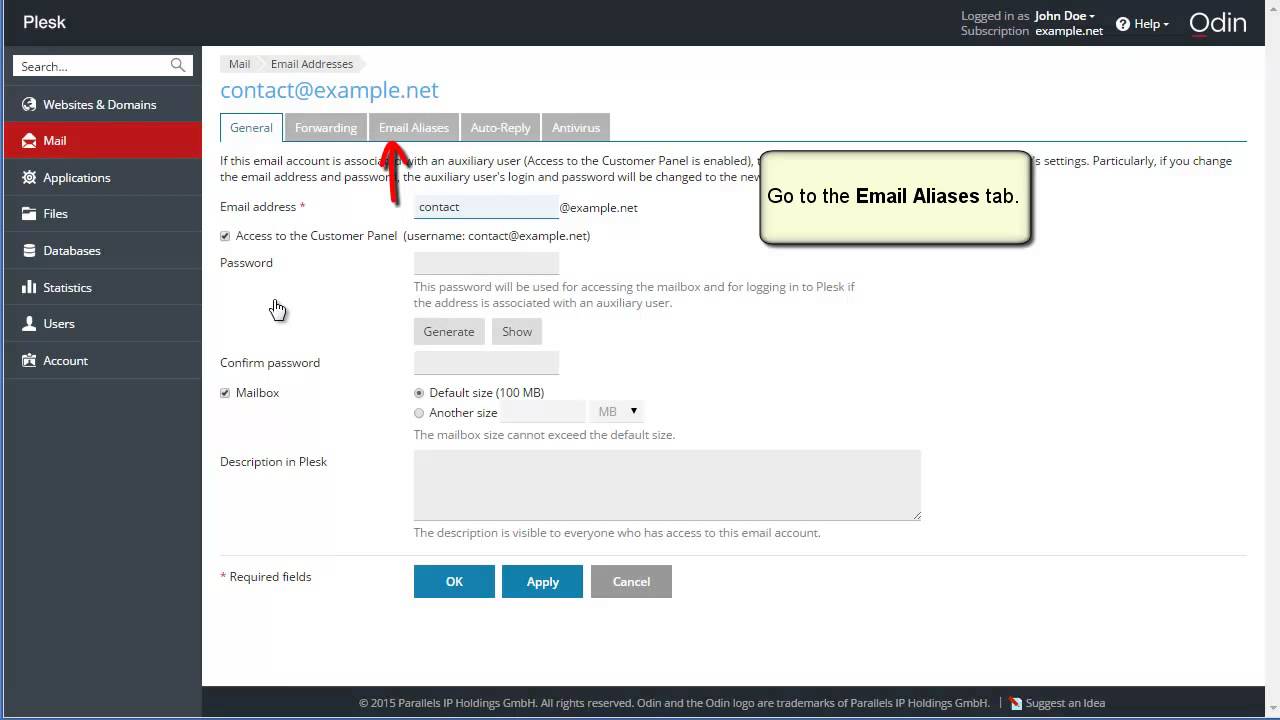1280x720 pixels.
Task: Open the John Doe user dropdown
Action: point(1064,16)
